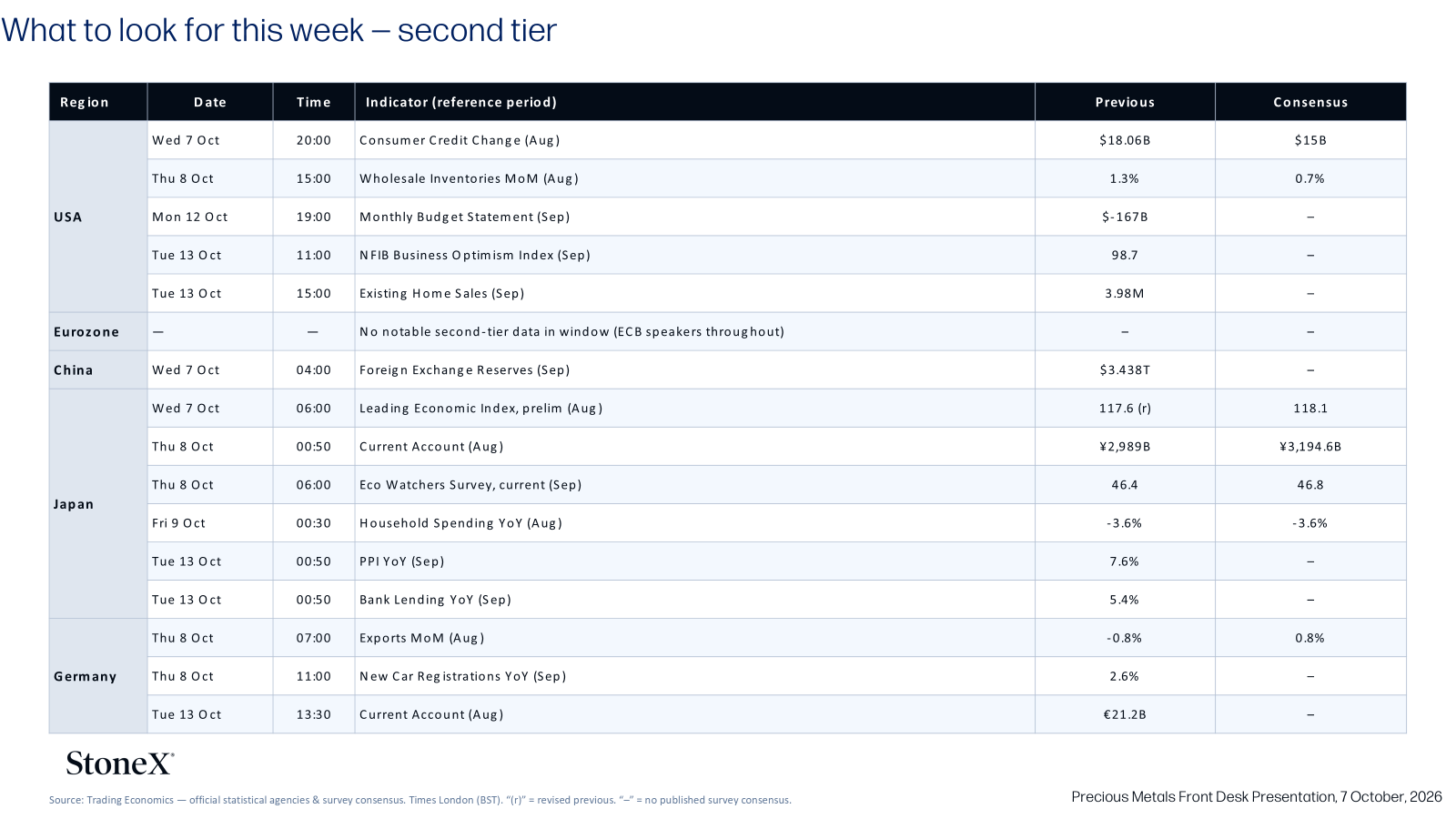Image resolution: width=1456 pixels, height=819 pixels.
Task: Select the '3.98M' previous value
Action: (1125, 293)
